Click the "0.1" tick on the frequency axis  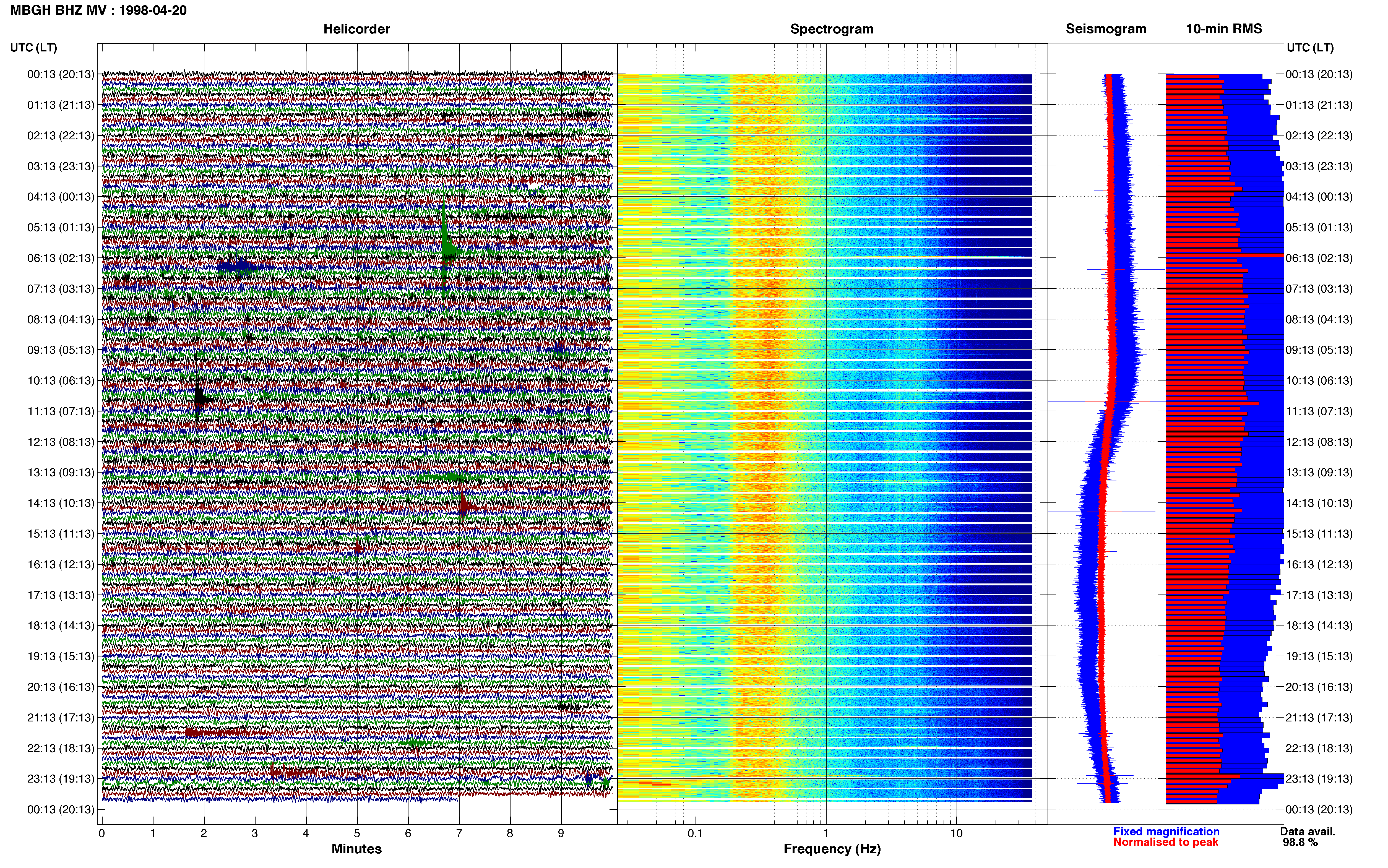(x=695, y=833)
